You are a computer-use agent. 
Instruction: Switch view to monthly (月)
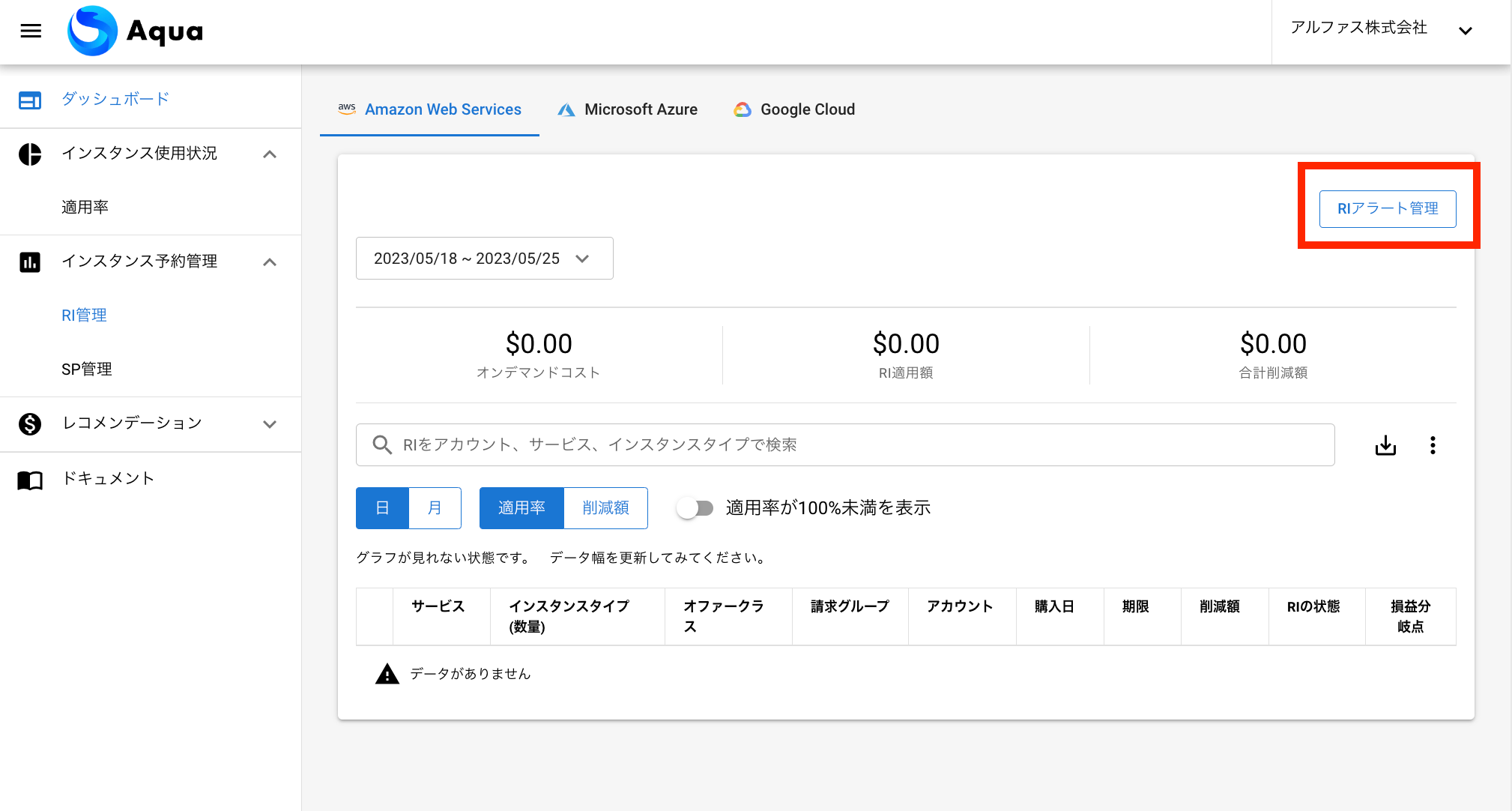[x=435, y=508]
